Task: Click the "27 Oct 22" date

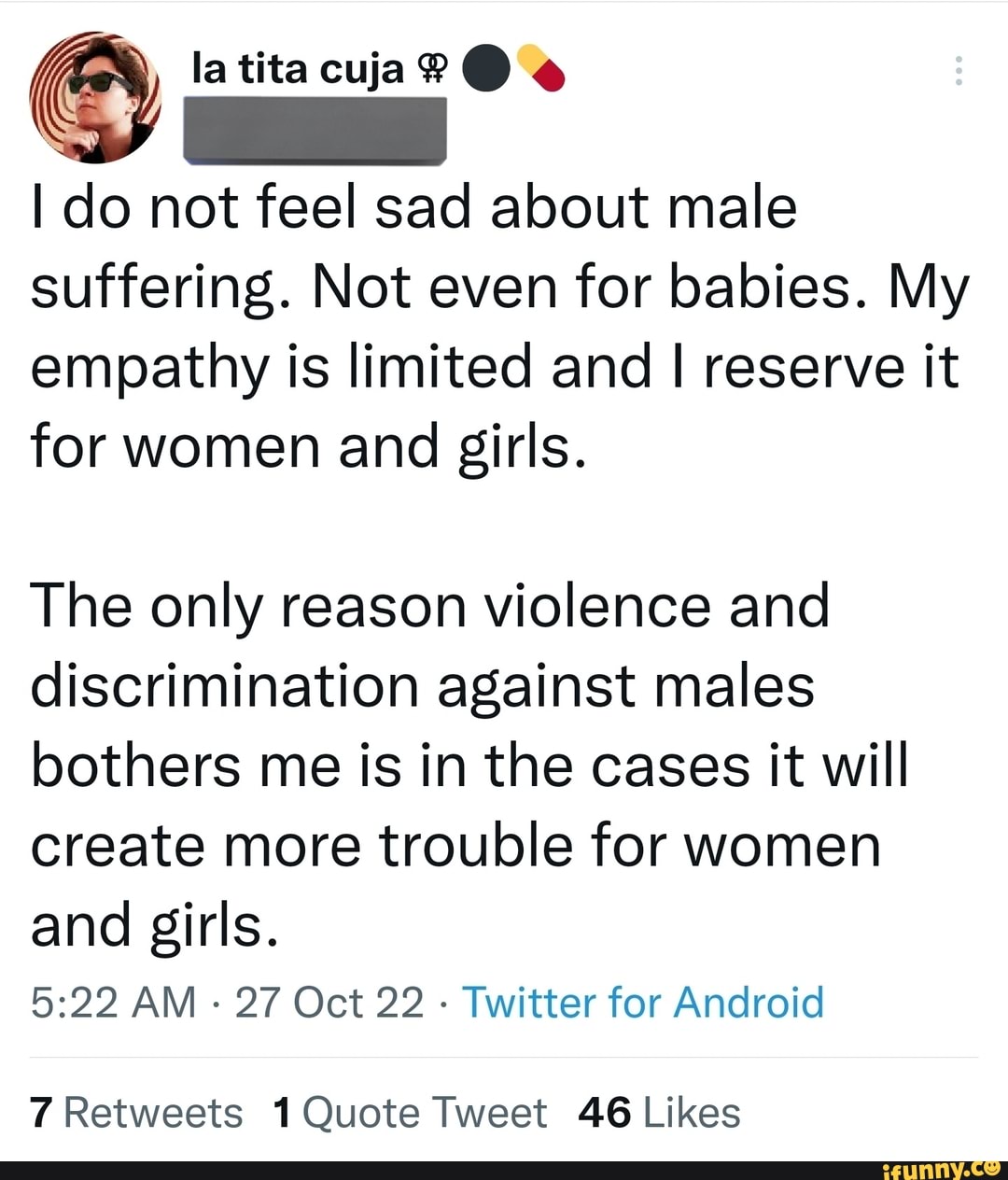Action: tap(329, 1003)
